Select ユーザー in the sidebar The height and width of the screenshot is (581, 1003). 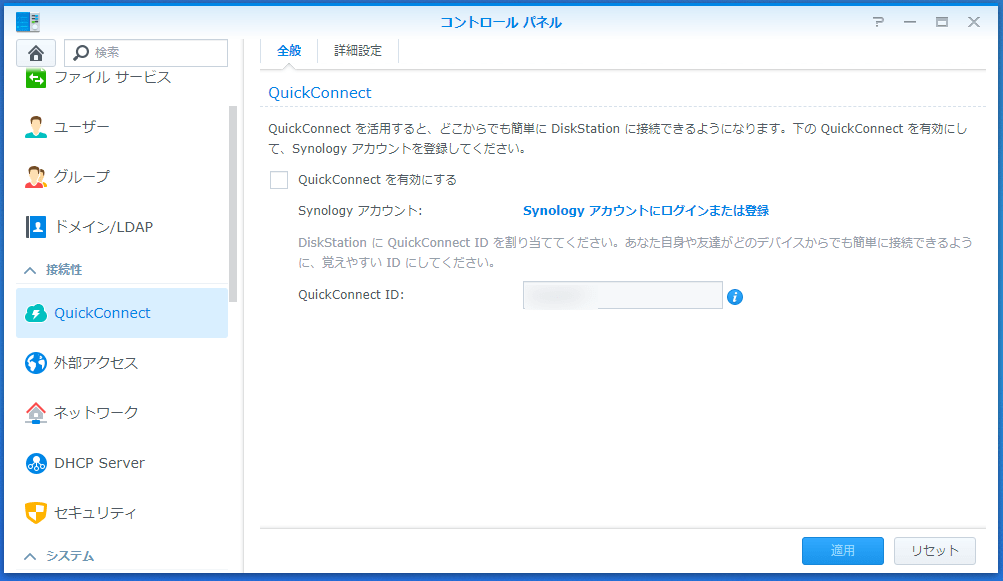point(122,127)
